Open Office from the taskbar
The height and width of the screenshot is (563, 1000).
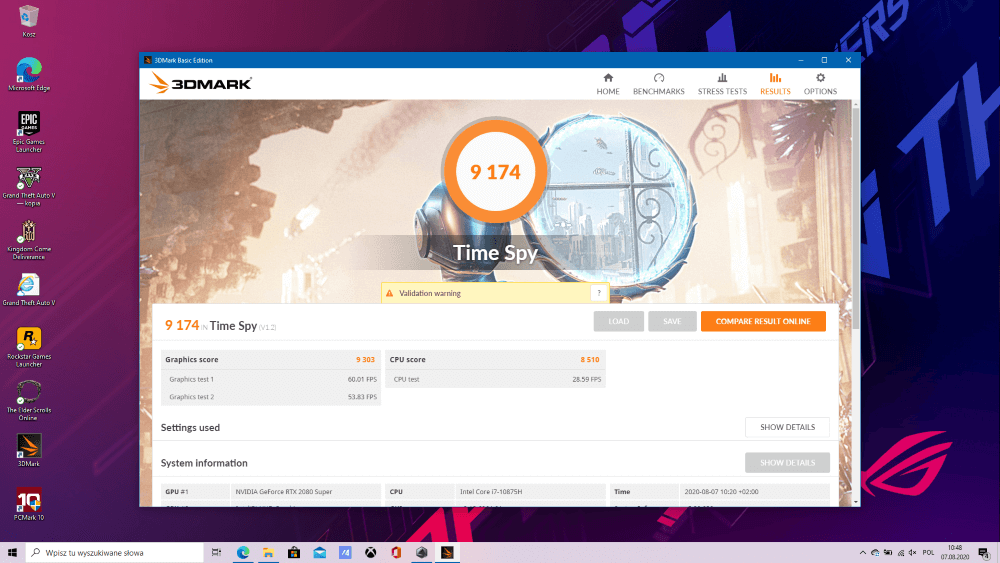pyautogui.click(x=396, y=553)
